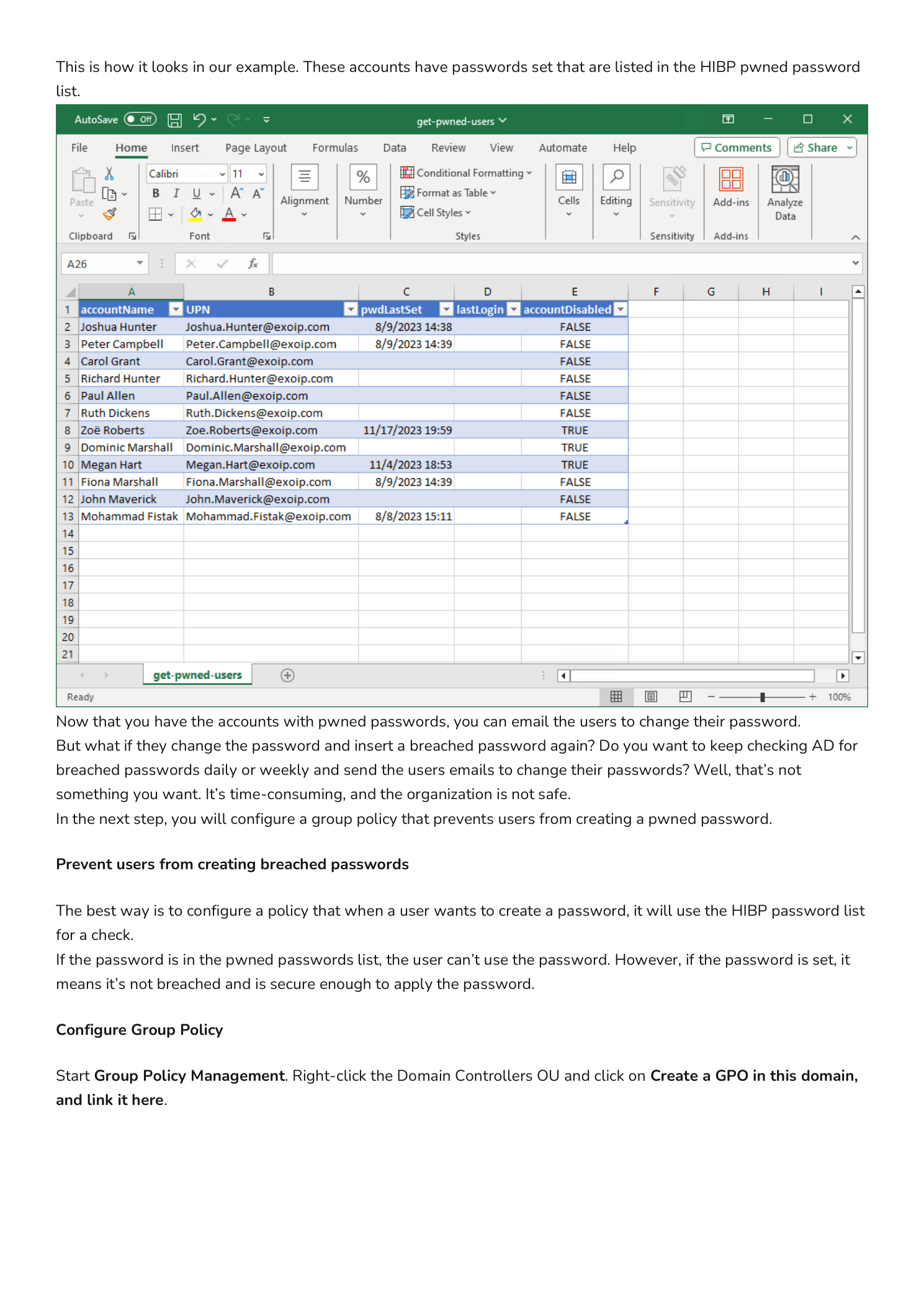Open accountName column filter dropdown
The height and width of the screenshot is (1306, 924).
[176, 309]
